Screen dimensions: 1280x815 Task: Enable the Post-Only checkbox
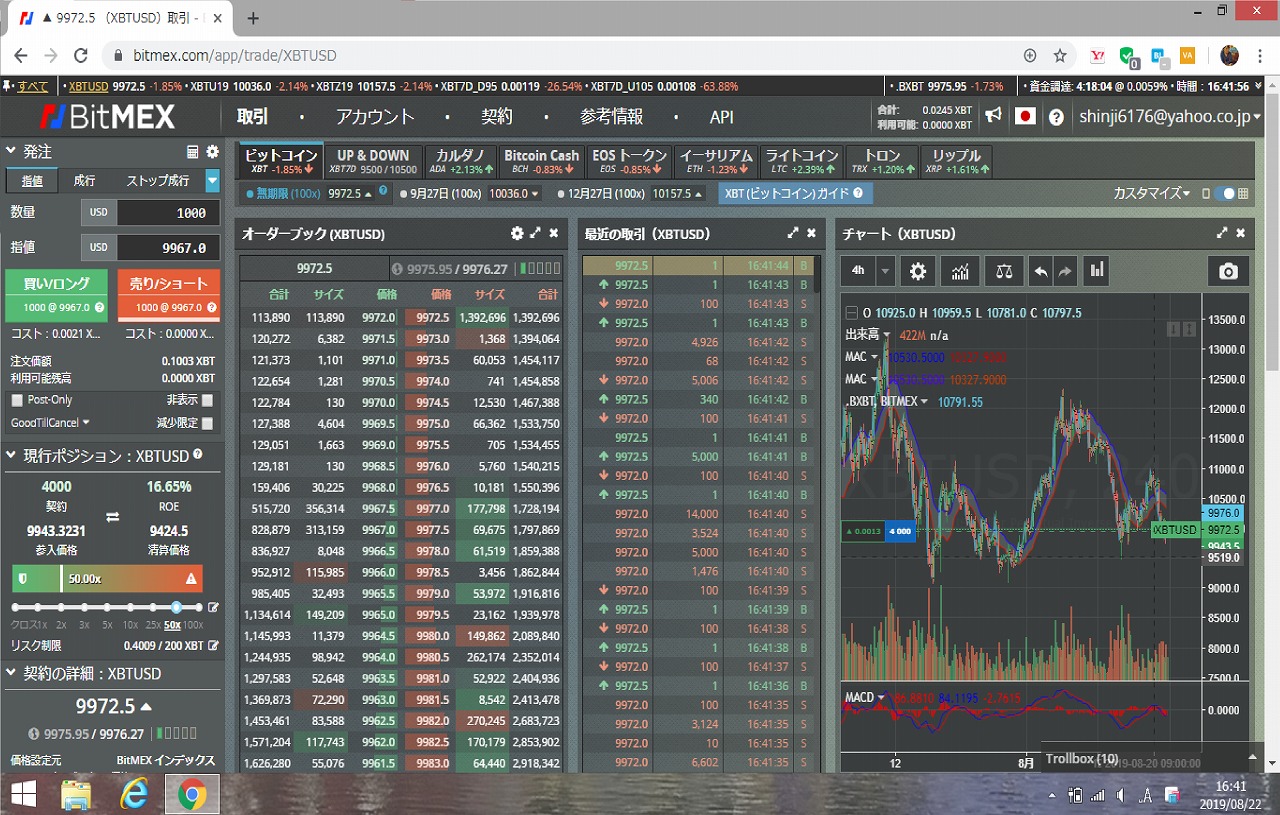[x=17, y=400]
